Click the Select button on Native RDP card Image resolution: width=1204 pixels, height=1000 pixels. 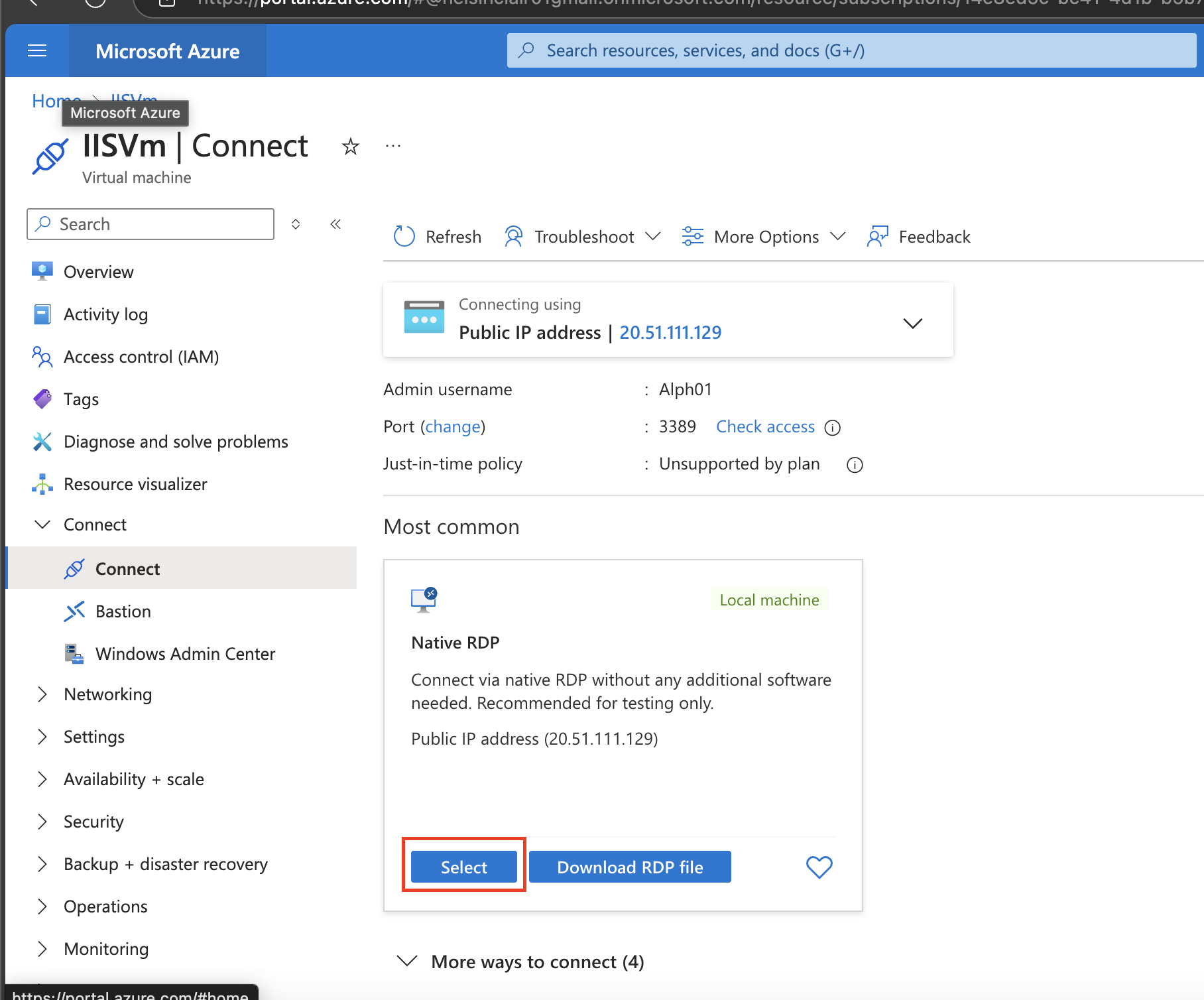[464, 867]
